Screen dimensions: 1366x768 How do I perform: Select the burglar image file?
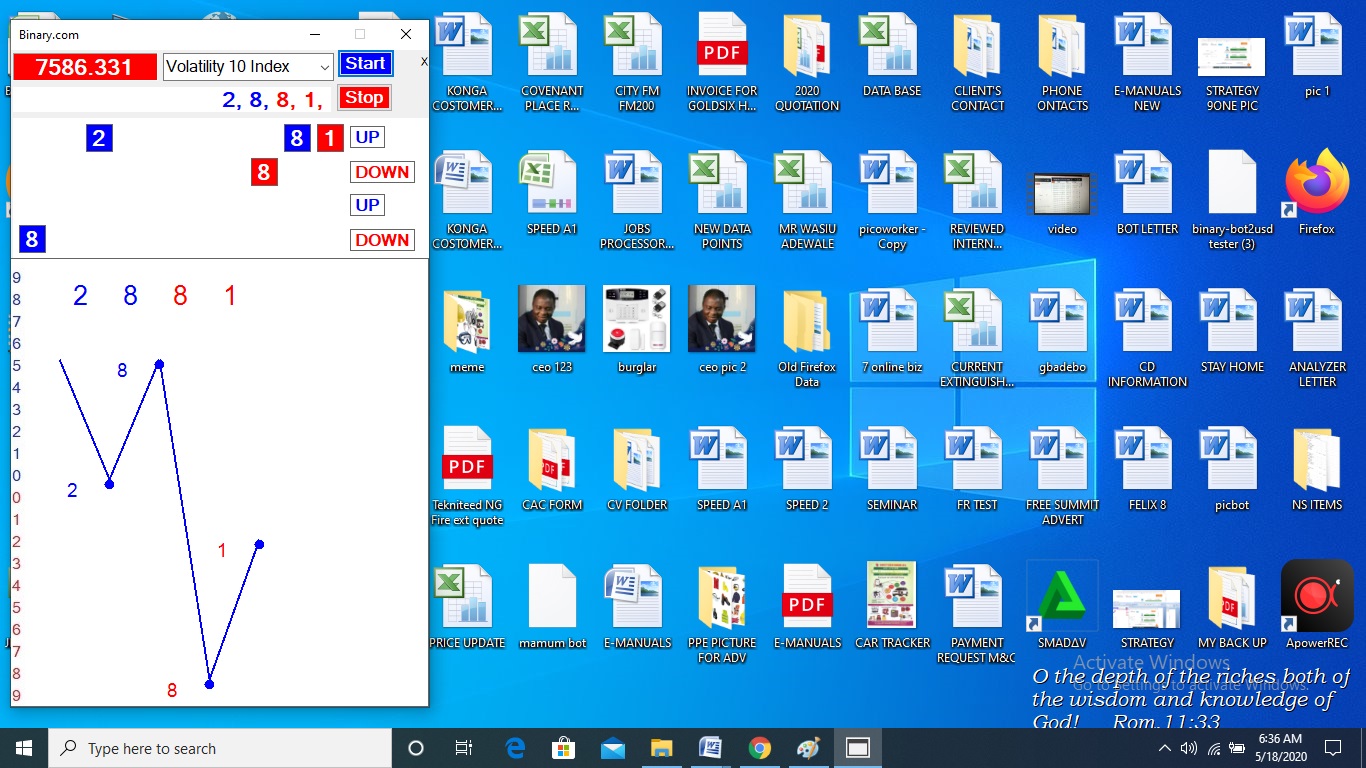(637, 329)
